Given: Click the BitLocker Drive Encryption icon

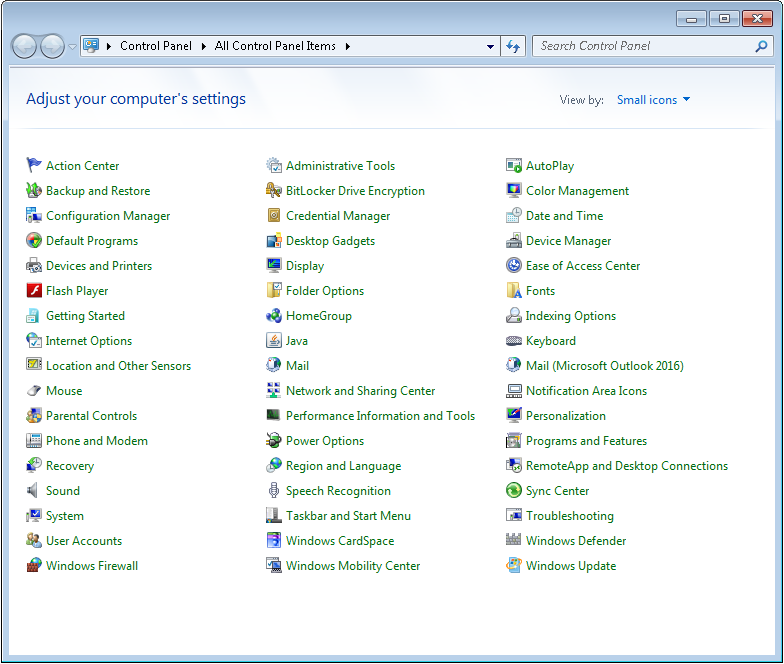Looking at the screenshot, I should 274,190.
